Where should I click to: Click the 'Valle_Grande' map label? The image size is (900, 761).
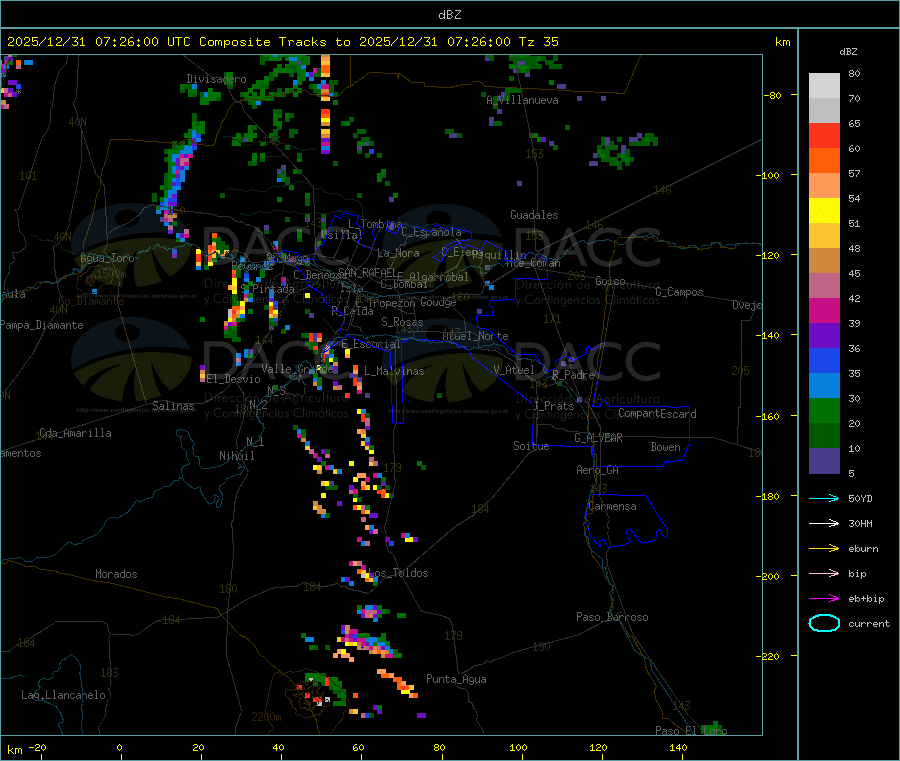pyautogui.click(x=297, y=368)
